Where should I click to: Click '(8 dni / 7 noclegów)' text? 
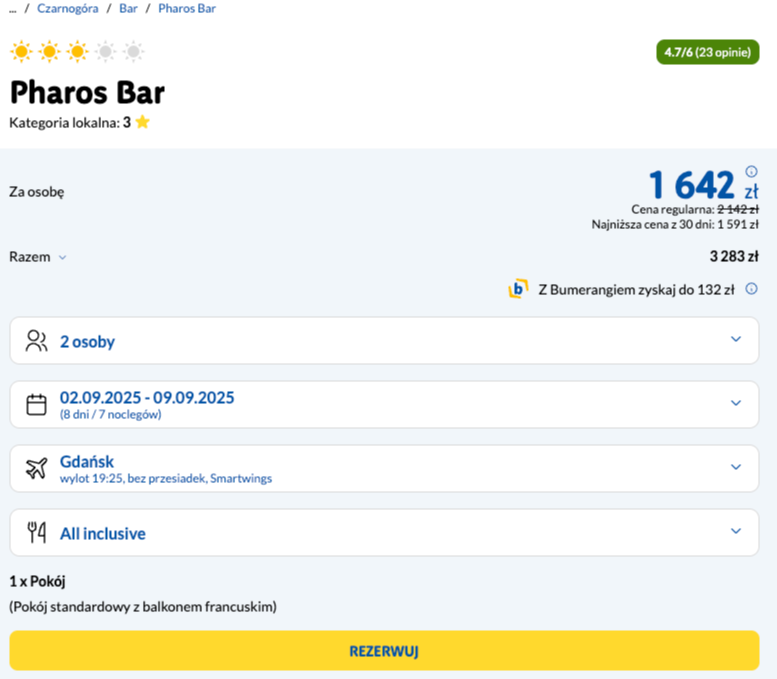tap(111, 414)
